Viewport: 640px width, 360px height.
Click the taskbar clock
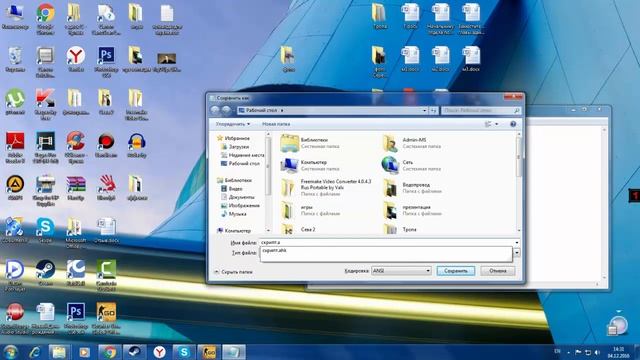(618, 352)
